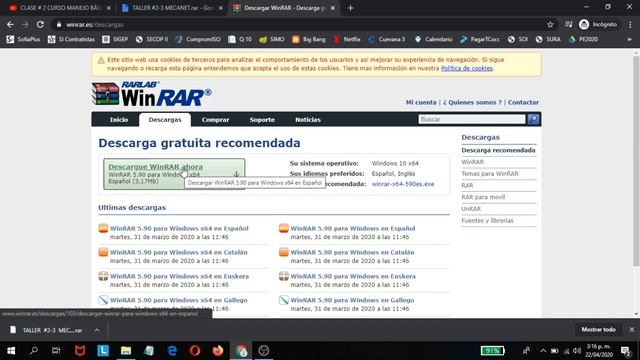Open PE2020 bookmark
This screenshot has height=360, width=640.
pyautogui.click(x=584, y=39)
